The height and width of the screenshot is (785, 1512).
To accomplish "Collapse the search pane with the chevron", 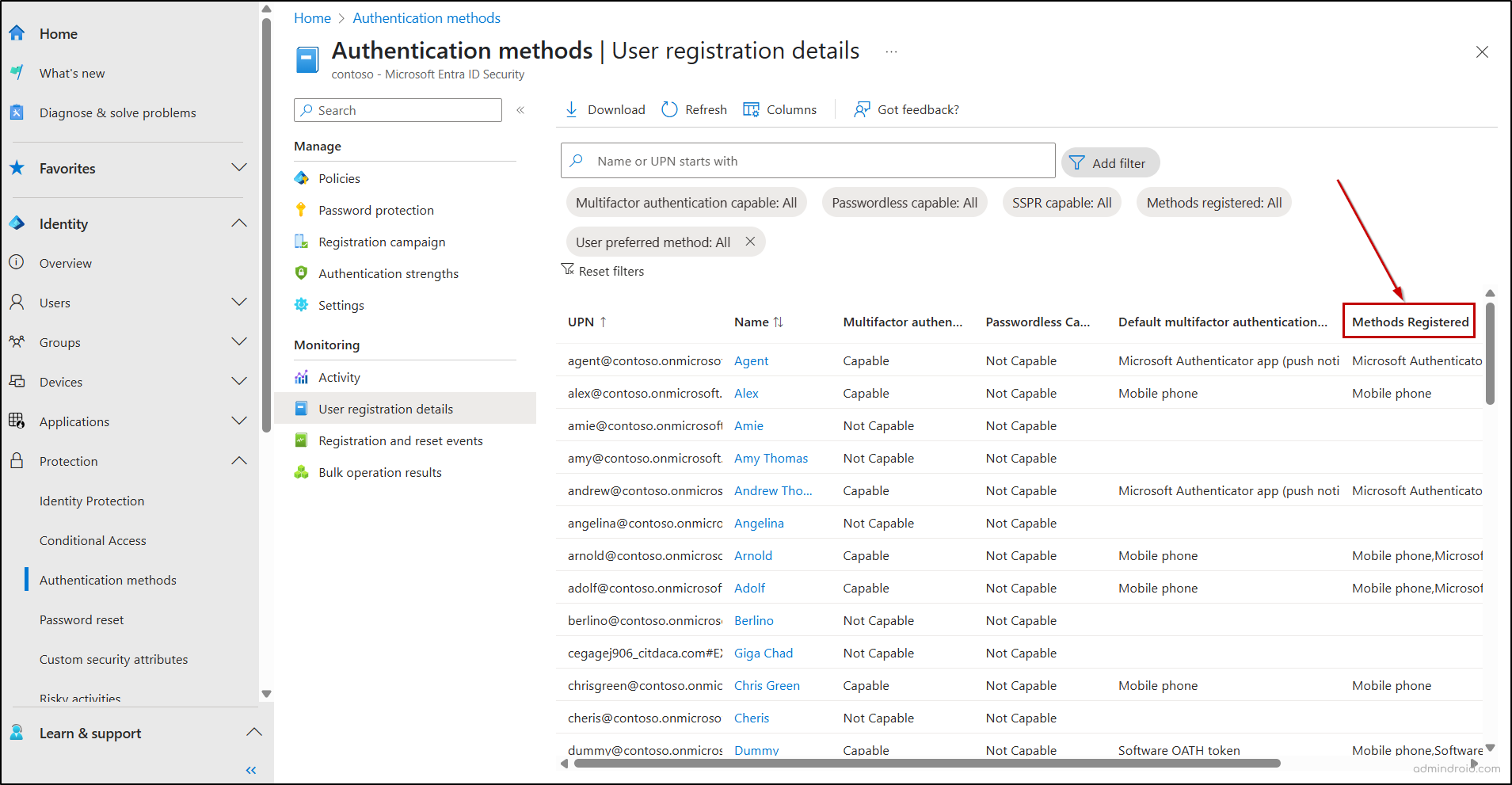I will [520, 110].
